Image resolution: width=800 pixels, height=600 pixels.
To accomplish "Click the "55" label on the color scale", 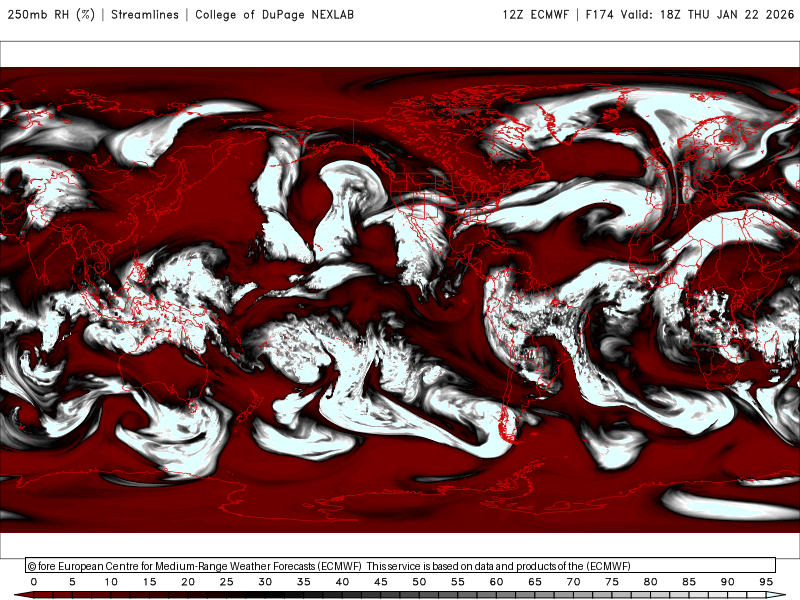I will [x=458, y=582].
